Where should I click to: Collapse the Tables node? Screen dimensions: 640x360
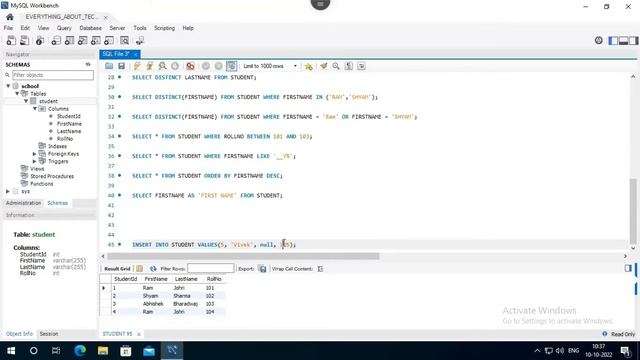pyautogui.click(x=17, y=93)
